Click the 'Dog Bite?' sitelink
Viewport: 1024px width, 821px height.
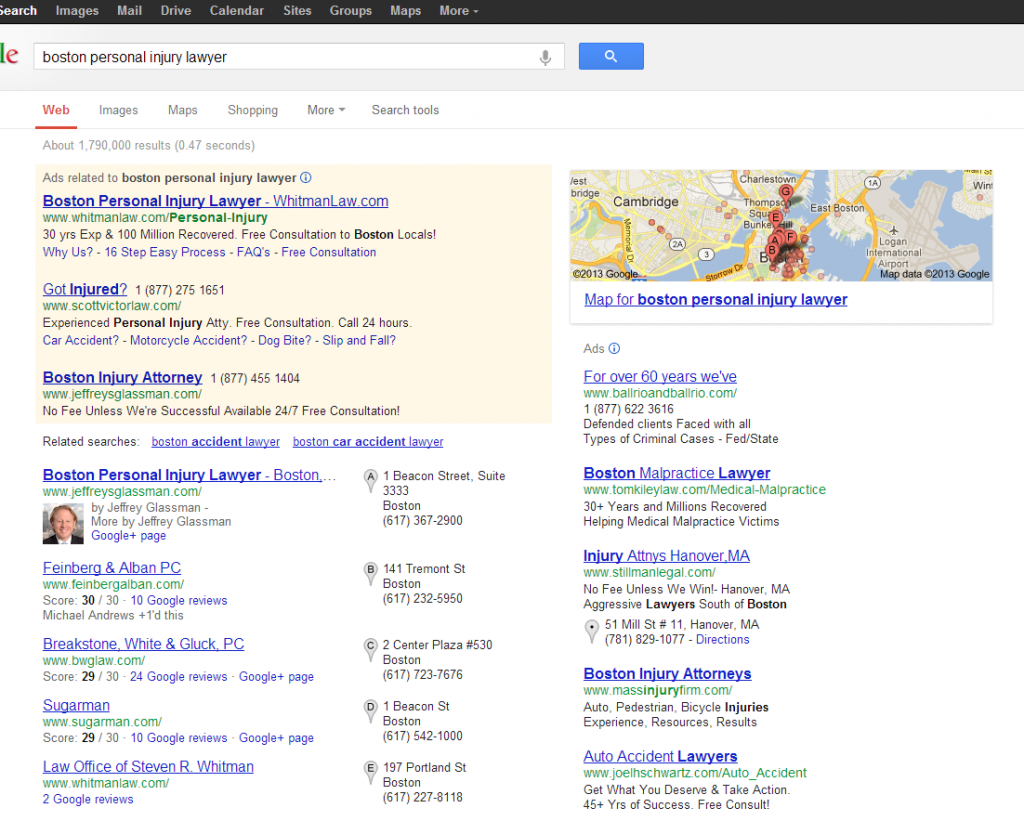coord(285,340)
